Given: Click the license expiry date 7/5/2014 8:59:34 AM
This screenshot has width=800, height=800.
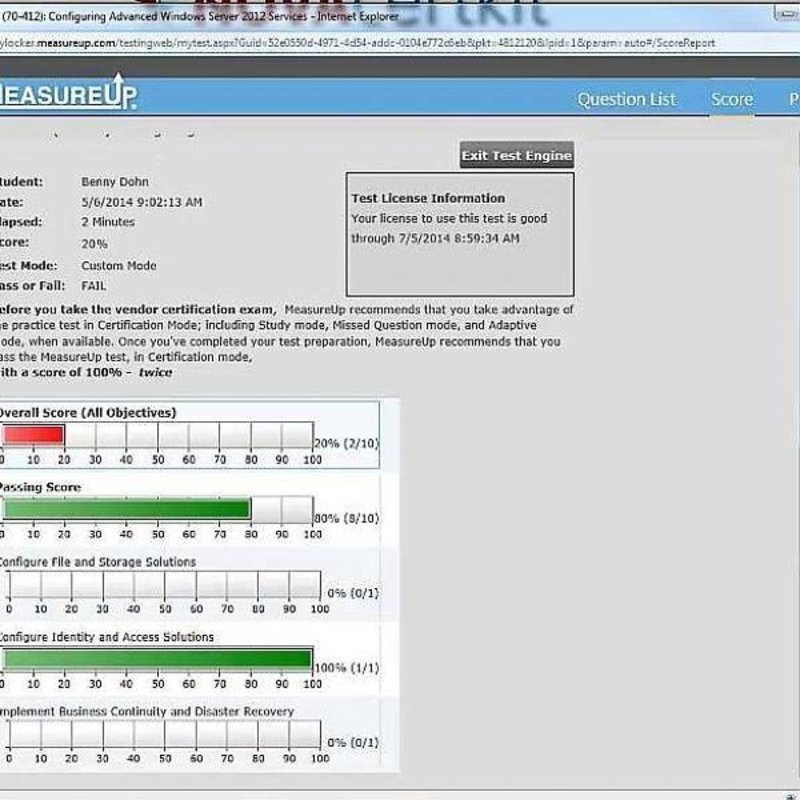Looking at the screenshot, I should tap(459, 239).
